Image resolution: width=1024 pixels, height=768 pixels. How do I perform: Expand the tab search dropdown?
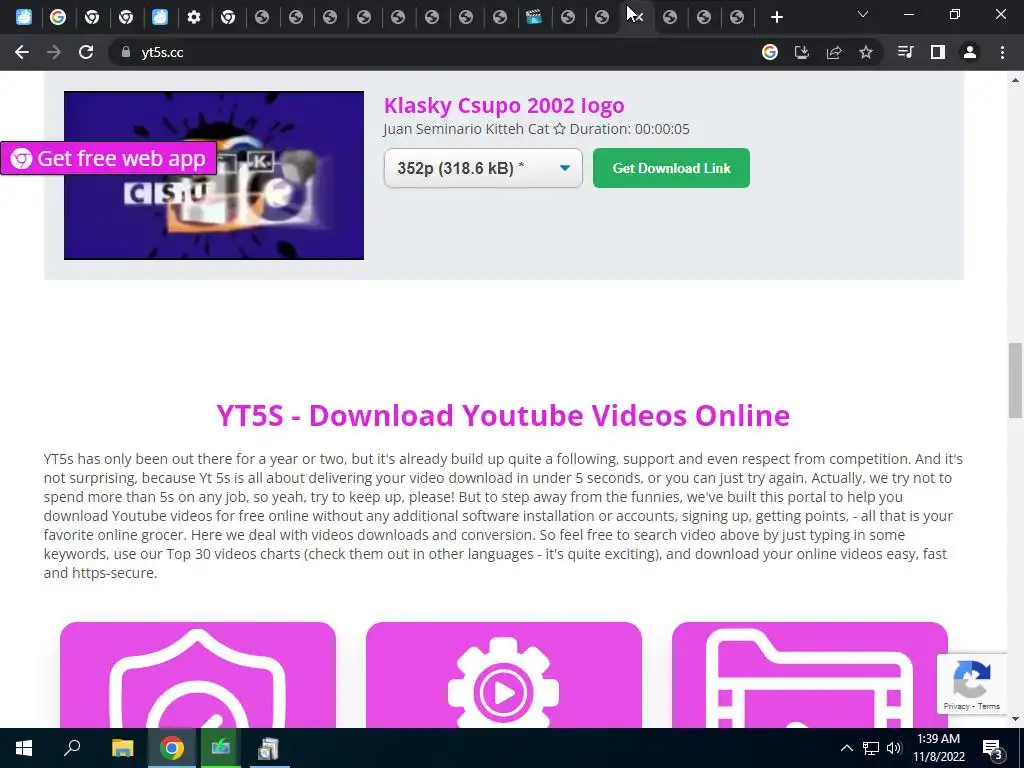point(863,14)
